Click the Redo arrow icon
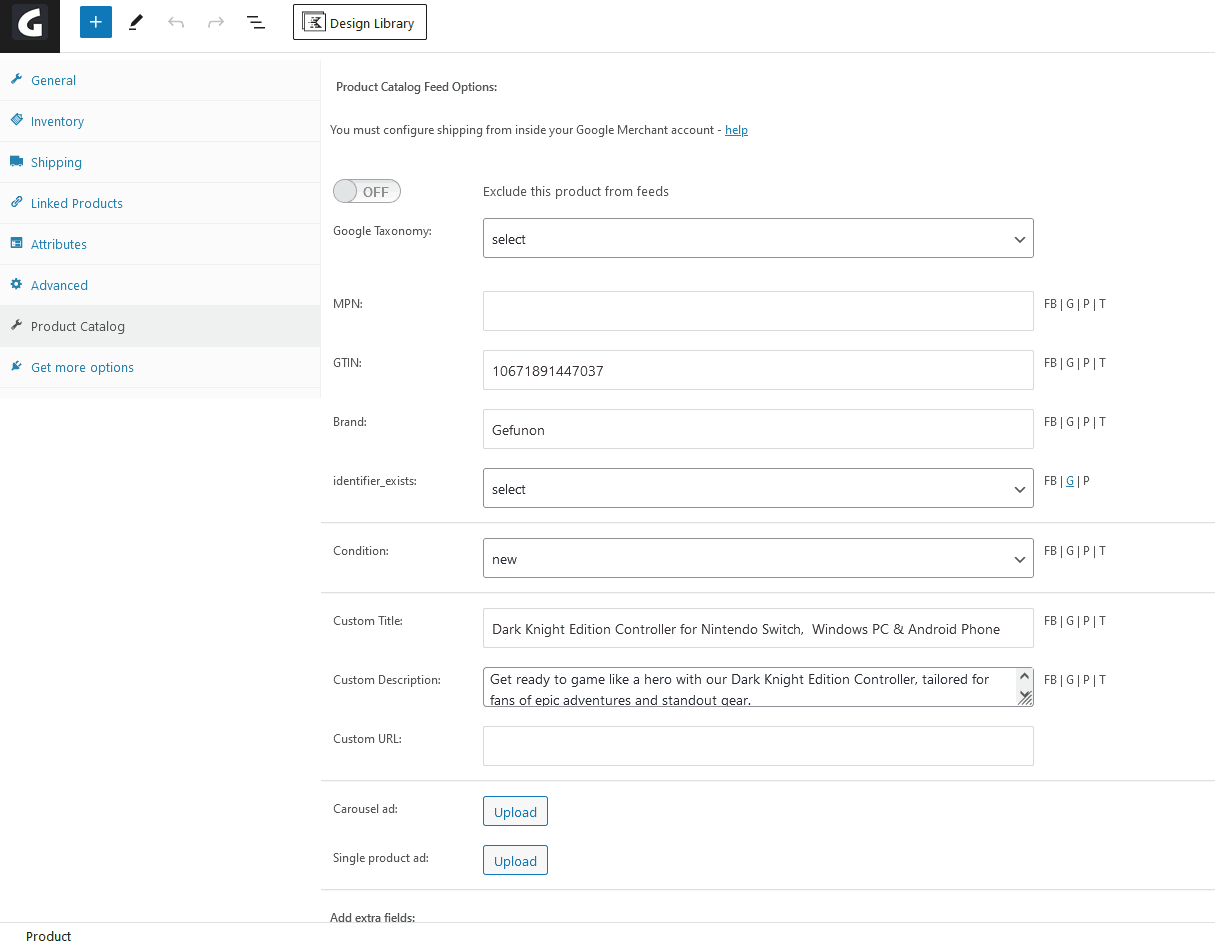Image resolution: width=1215 pixels, height=943 pixels. (x=216, y=22)
